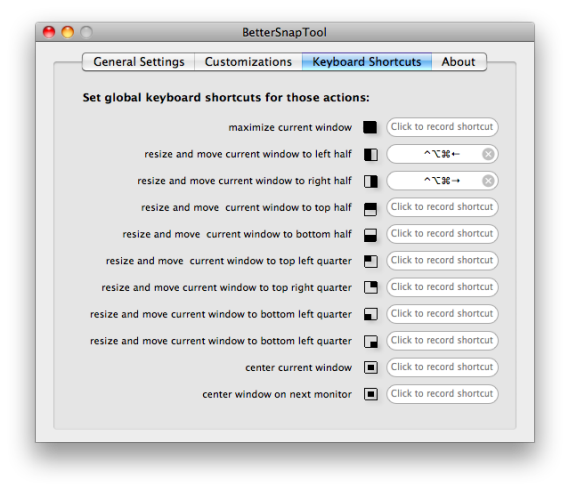Record shortcut for top left quarter
This screenshot has width=570, height=491.
442,260
